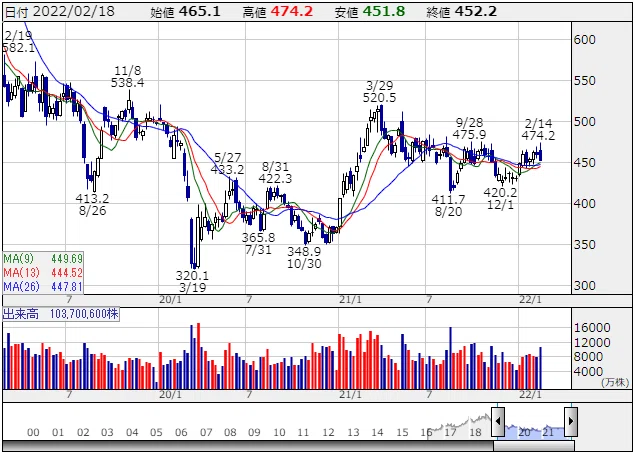Click year 00 in overview timeline
635x455 pixels.
tap(33, 433)
